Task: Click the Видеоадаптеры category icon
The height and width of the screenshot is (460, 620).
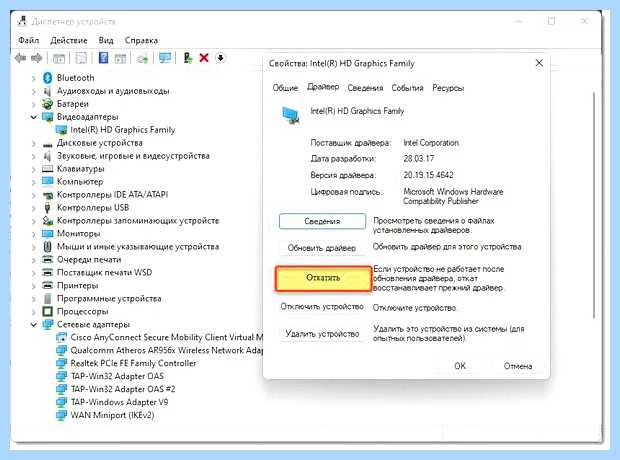Action: click(x=47, y=117)
